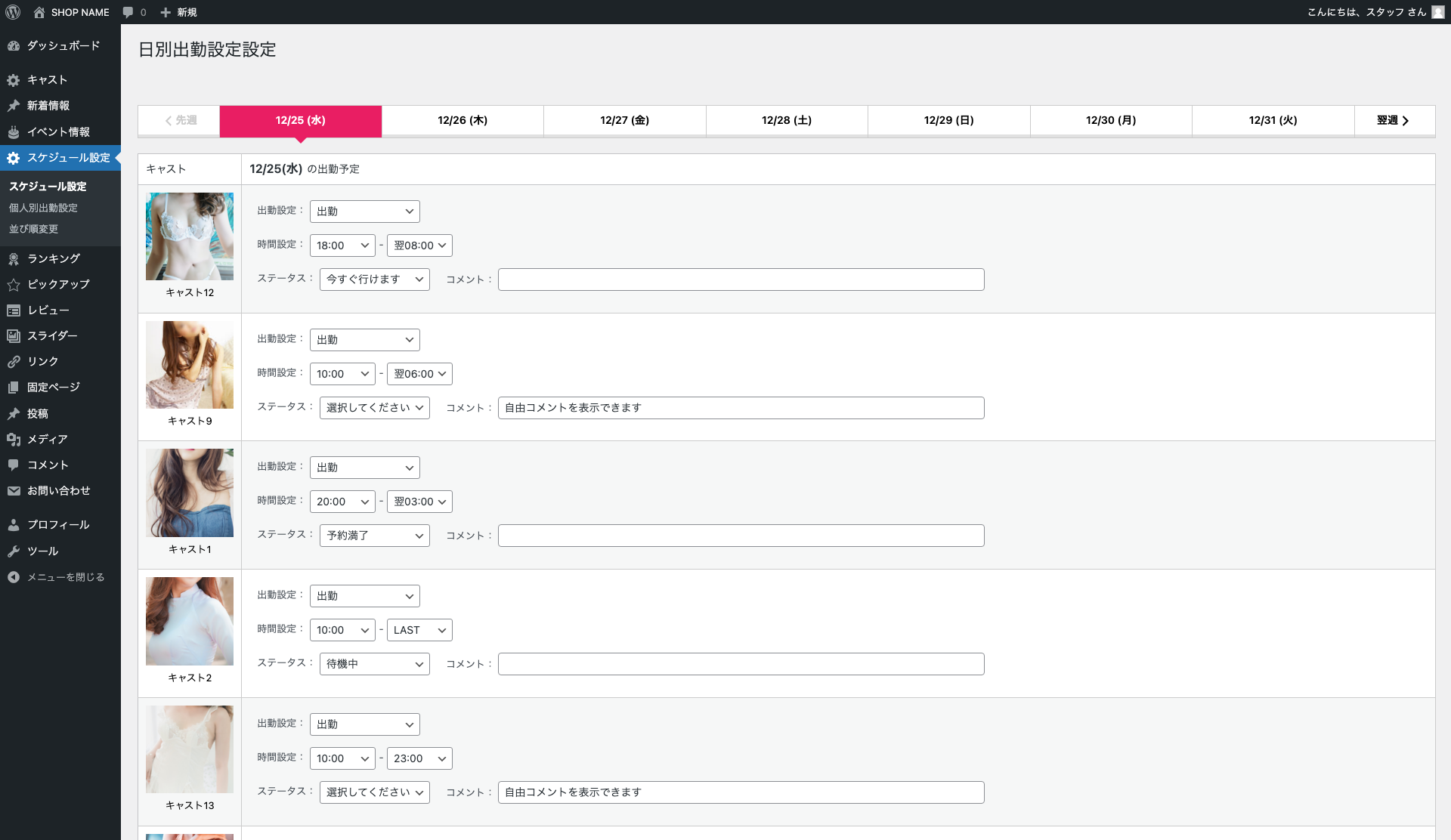Click こんにちは、スタッフ さん account link

point(1375,12)
